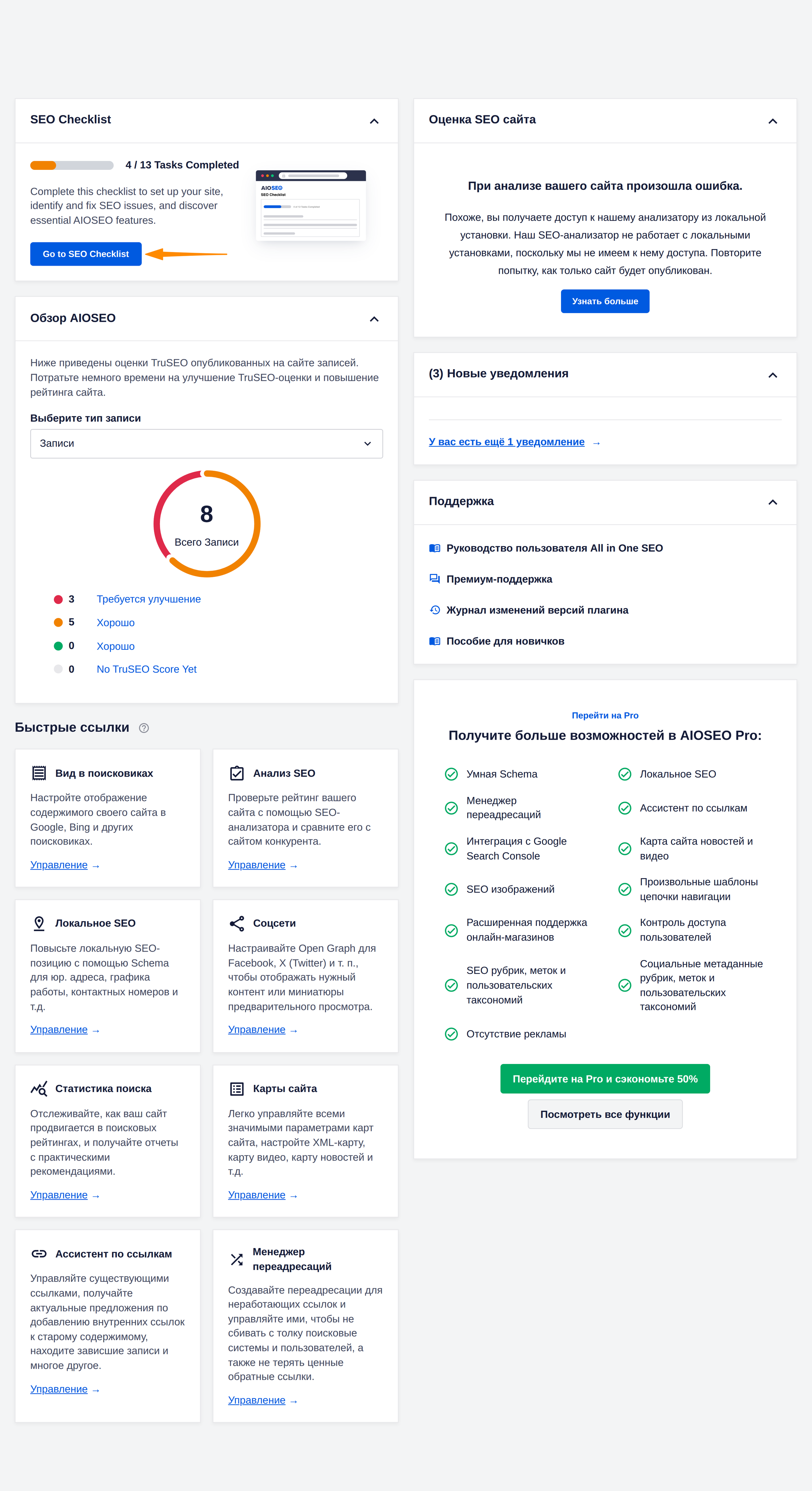Collapse the SEO Checklist panel
812x1491 pixels.
tap(374, 121)
